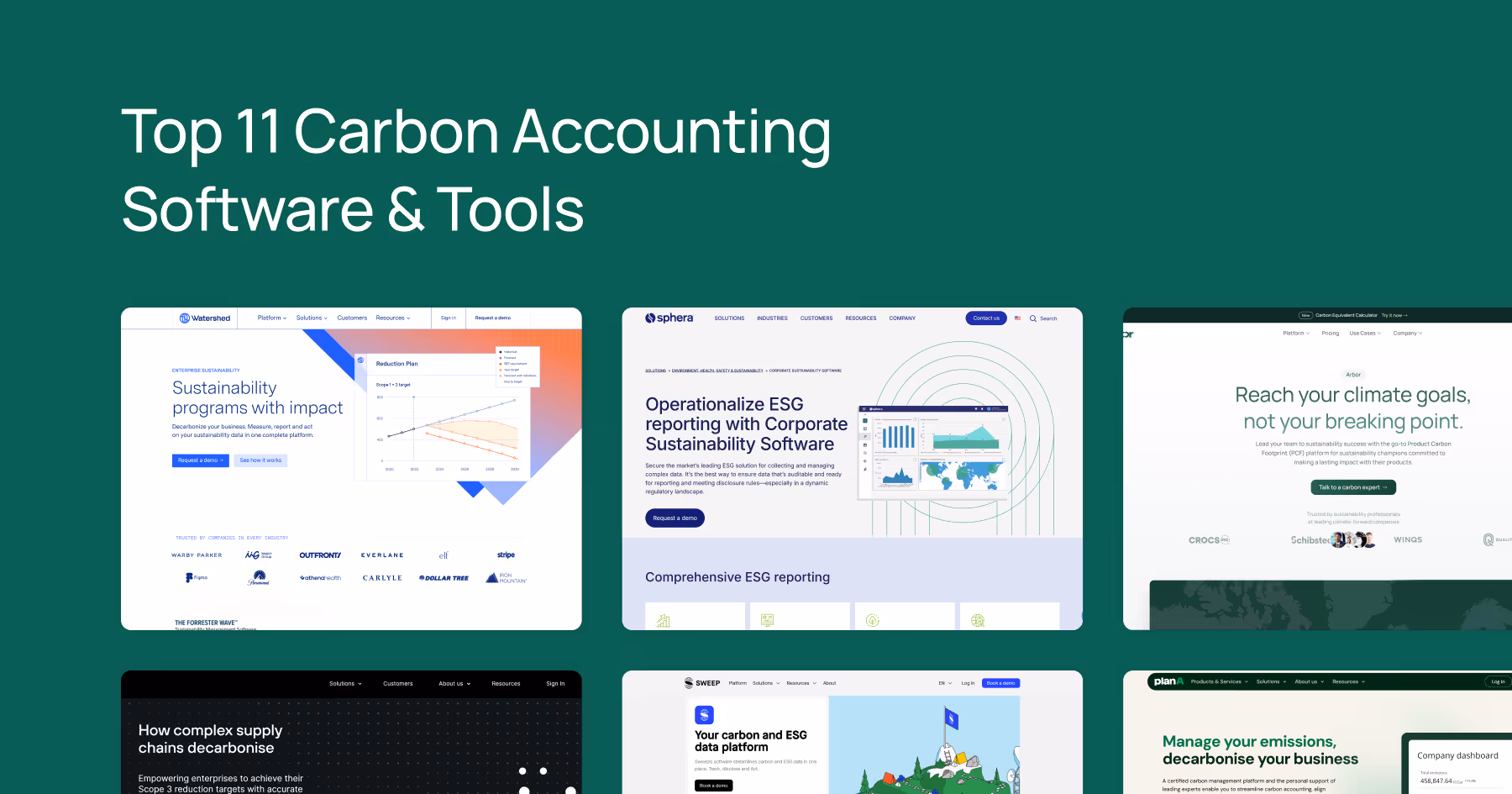Click the Everlane logo text
1512x794 pixels.
382,555
